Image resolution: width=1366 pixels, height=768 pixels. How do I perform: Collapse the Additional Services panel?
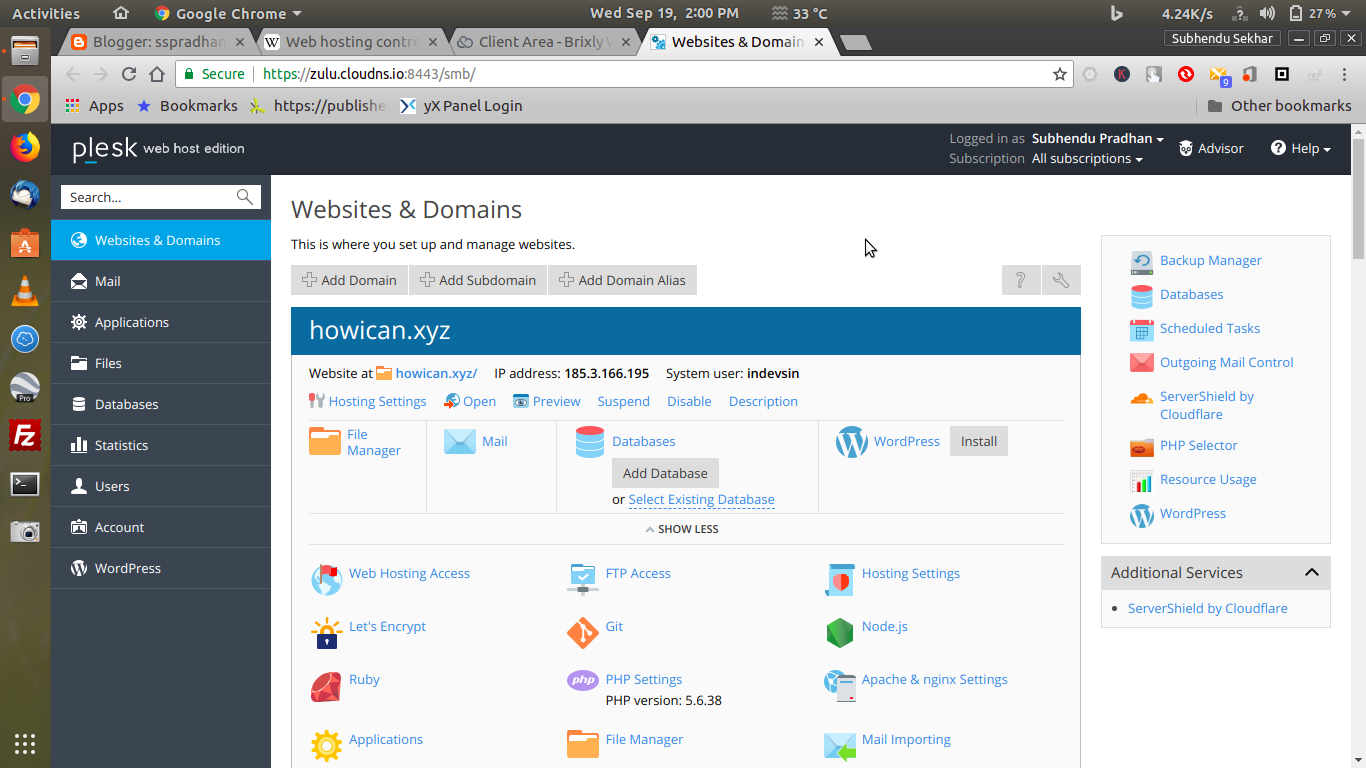click(x=1311, y=572)
